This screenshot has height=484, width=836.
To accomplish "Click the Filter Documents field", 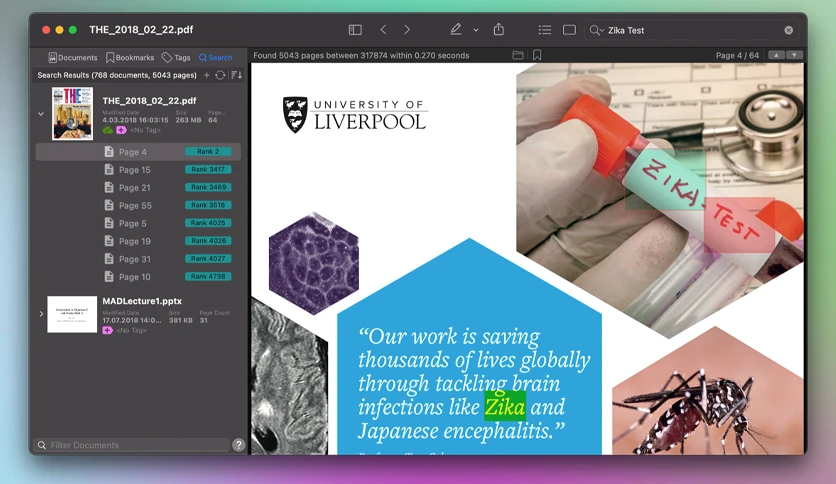I will point(132,445).
